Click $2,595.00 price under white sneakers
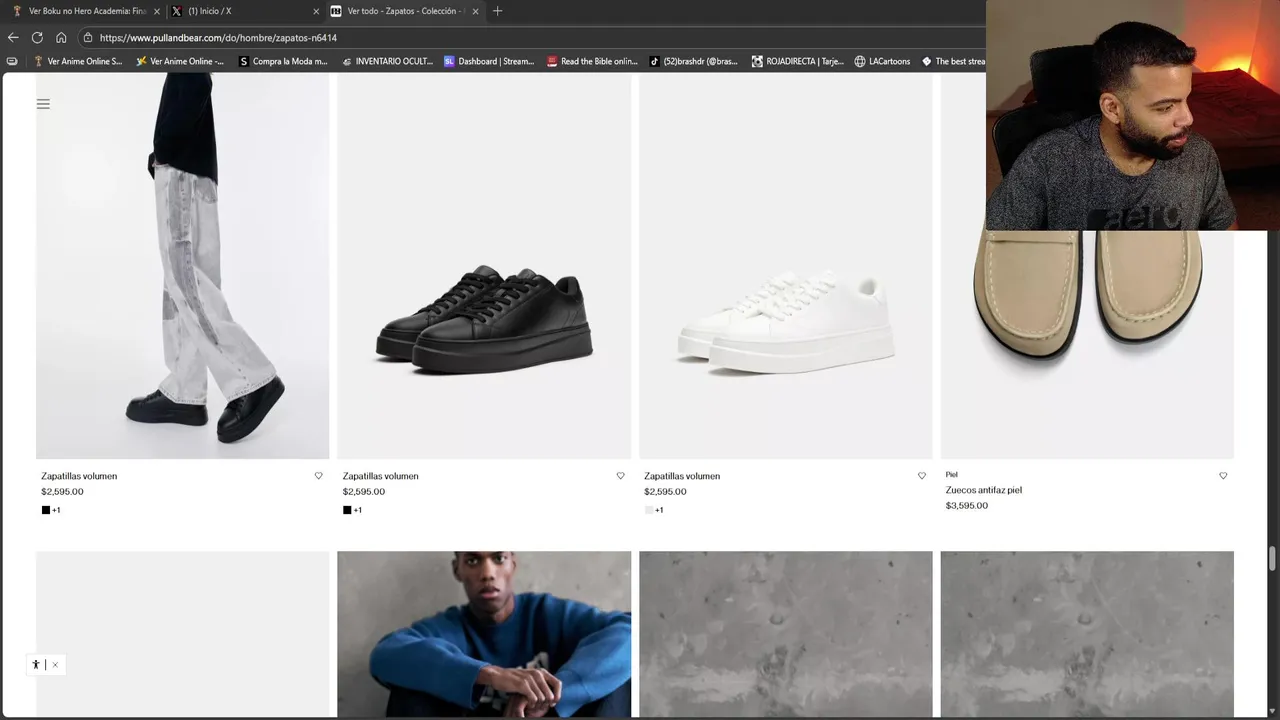 [x=665, y=491]
